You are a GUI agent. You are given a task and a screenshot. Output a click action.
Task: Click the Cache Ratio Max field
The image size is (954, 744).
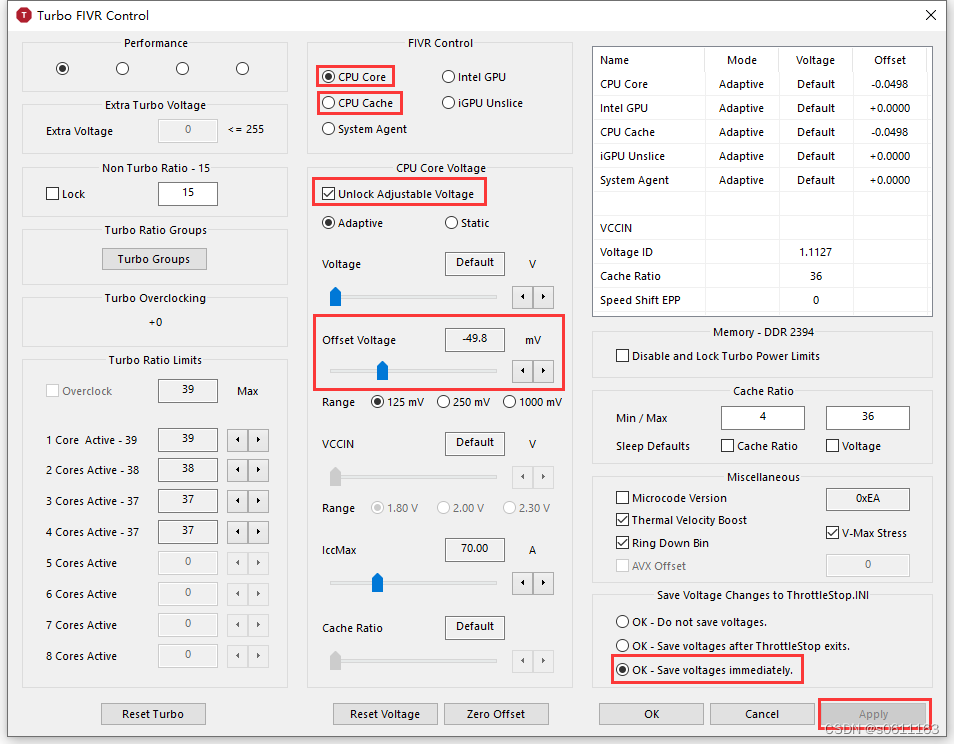point(868,418)
